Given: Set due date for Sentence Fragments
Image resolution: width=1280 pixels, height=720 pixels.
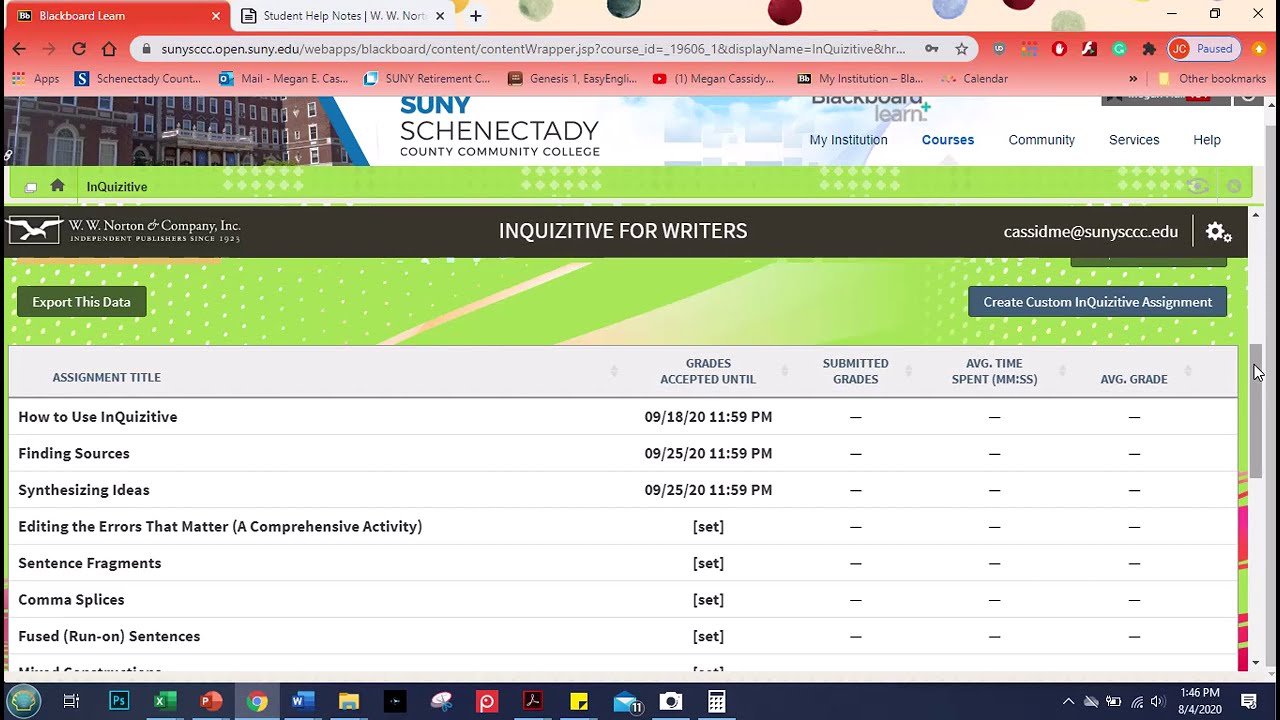Looking at the screenshot, I should [708, 563].
